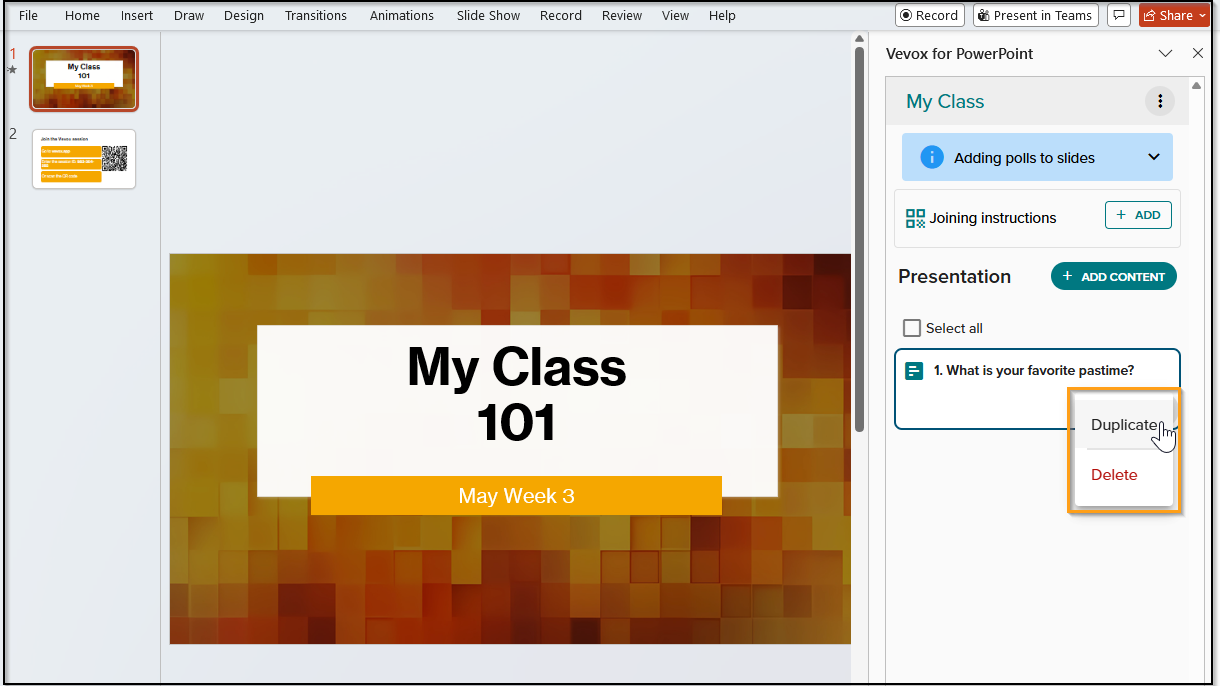The width and height of the screenshot is (1220, 686).
Task: Click Present in Teams button
Action: (1035, 15)
